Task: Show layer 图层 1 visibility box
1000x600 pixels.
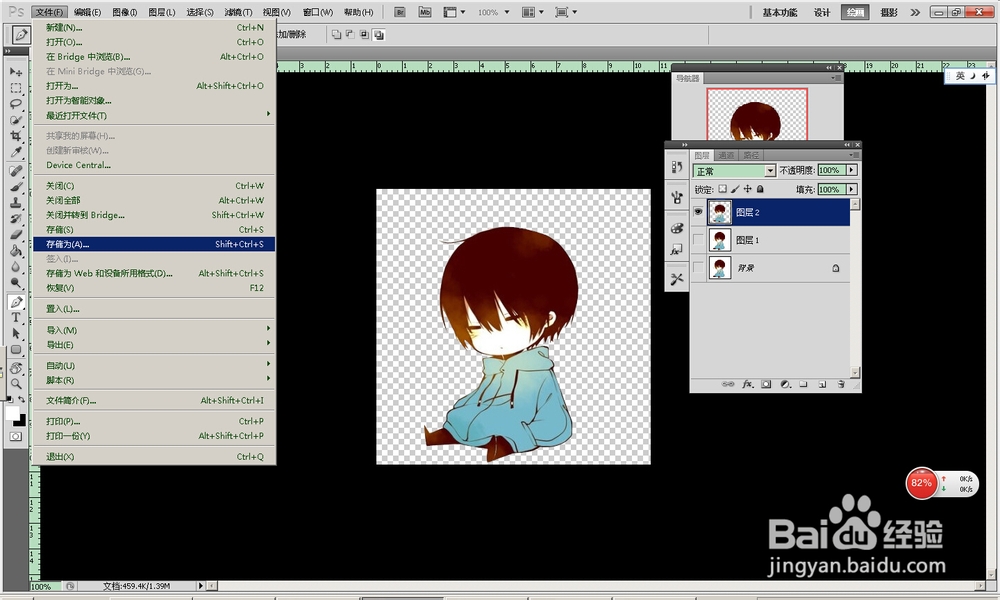Action: [698, 240]
